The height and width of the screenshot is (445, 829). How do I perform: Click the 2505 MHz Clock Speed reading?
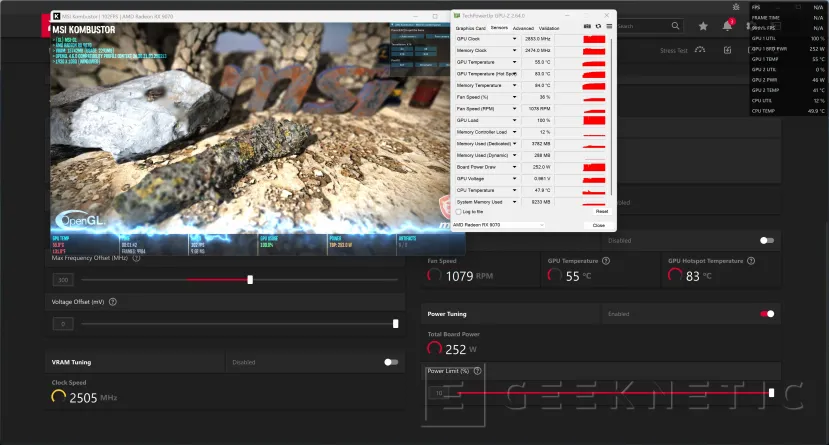pyautogui.click(x=93, y=397)
